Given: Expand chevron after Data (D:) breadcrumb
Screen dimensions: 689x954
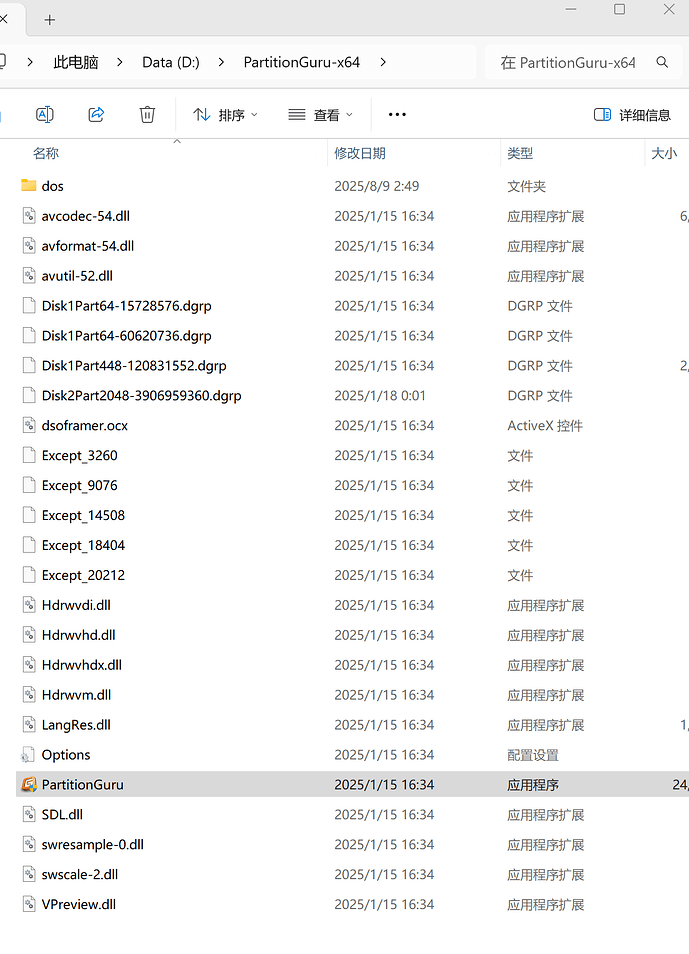Looking at the screenshot, I should (x=221, y=62).
